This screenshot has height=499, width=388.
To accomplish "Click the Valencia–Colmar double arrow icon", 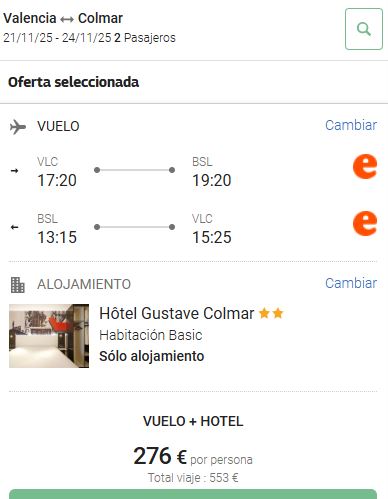I will [x=67, y=20].
